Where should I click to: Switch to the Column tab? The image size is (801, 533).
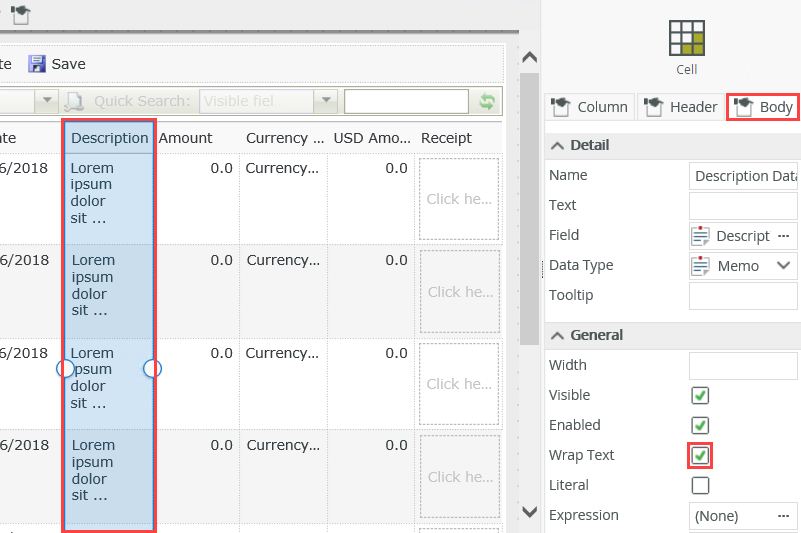point(590,107)
